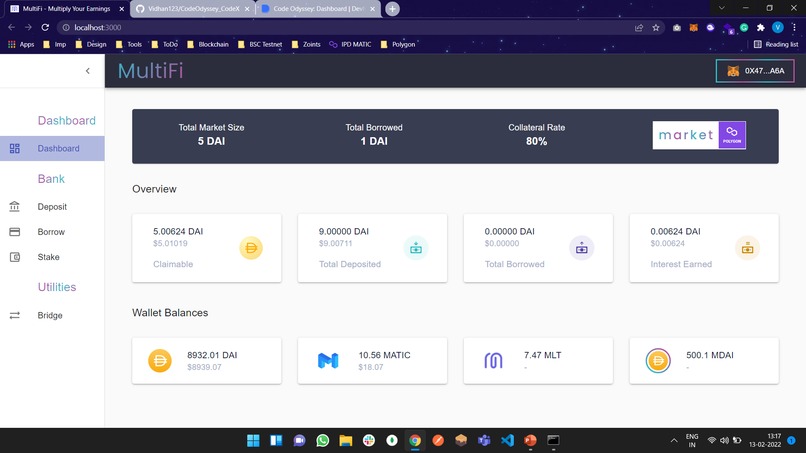
Task: Open the Tools bookmarks folder
Action: pyautogui.click(x=129, y=44)
